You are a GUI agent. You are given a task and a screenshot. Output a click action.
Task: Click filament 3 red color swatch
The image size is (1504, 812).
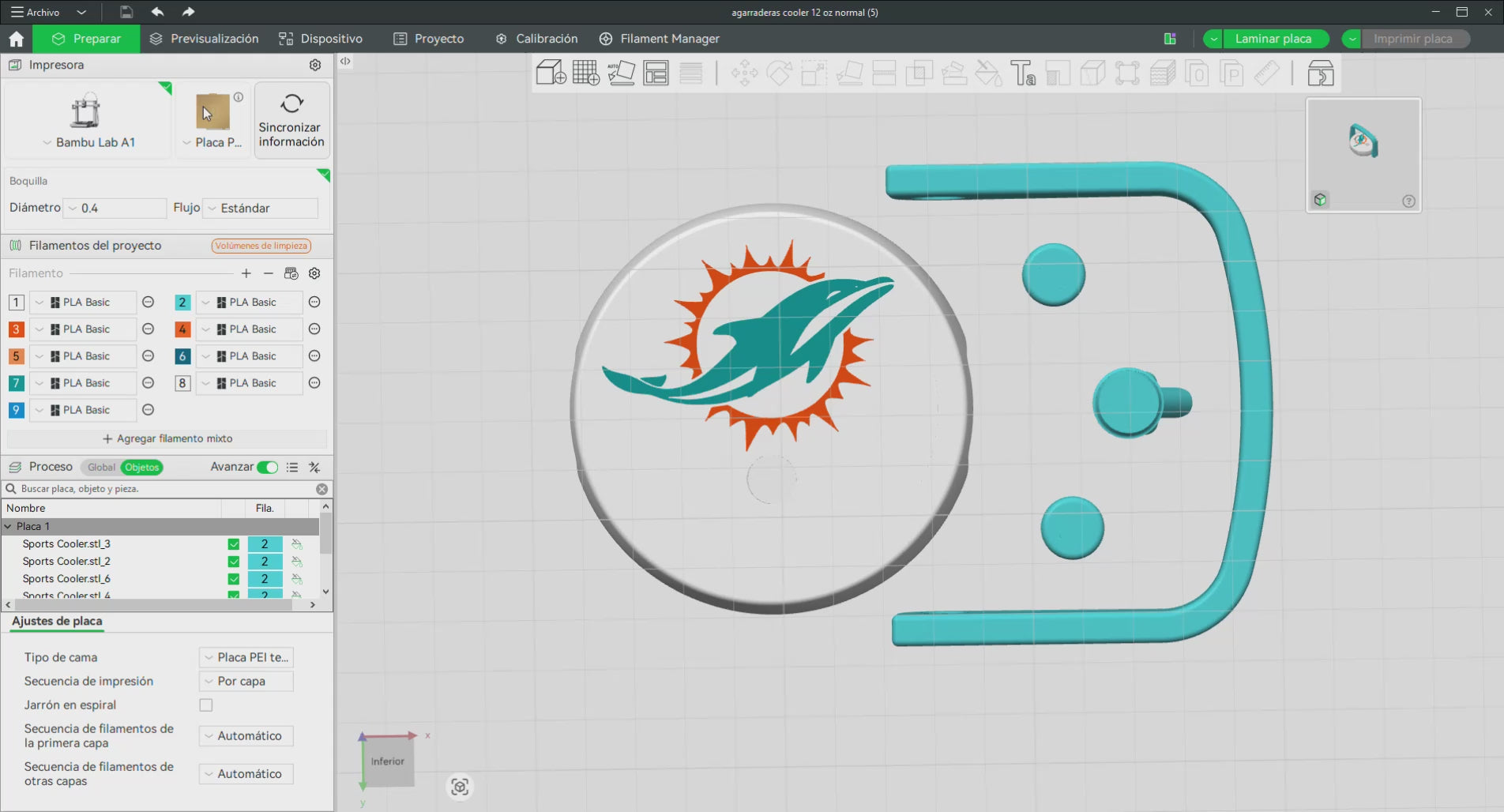[16, 329]
